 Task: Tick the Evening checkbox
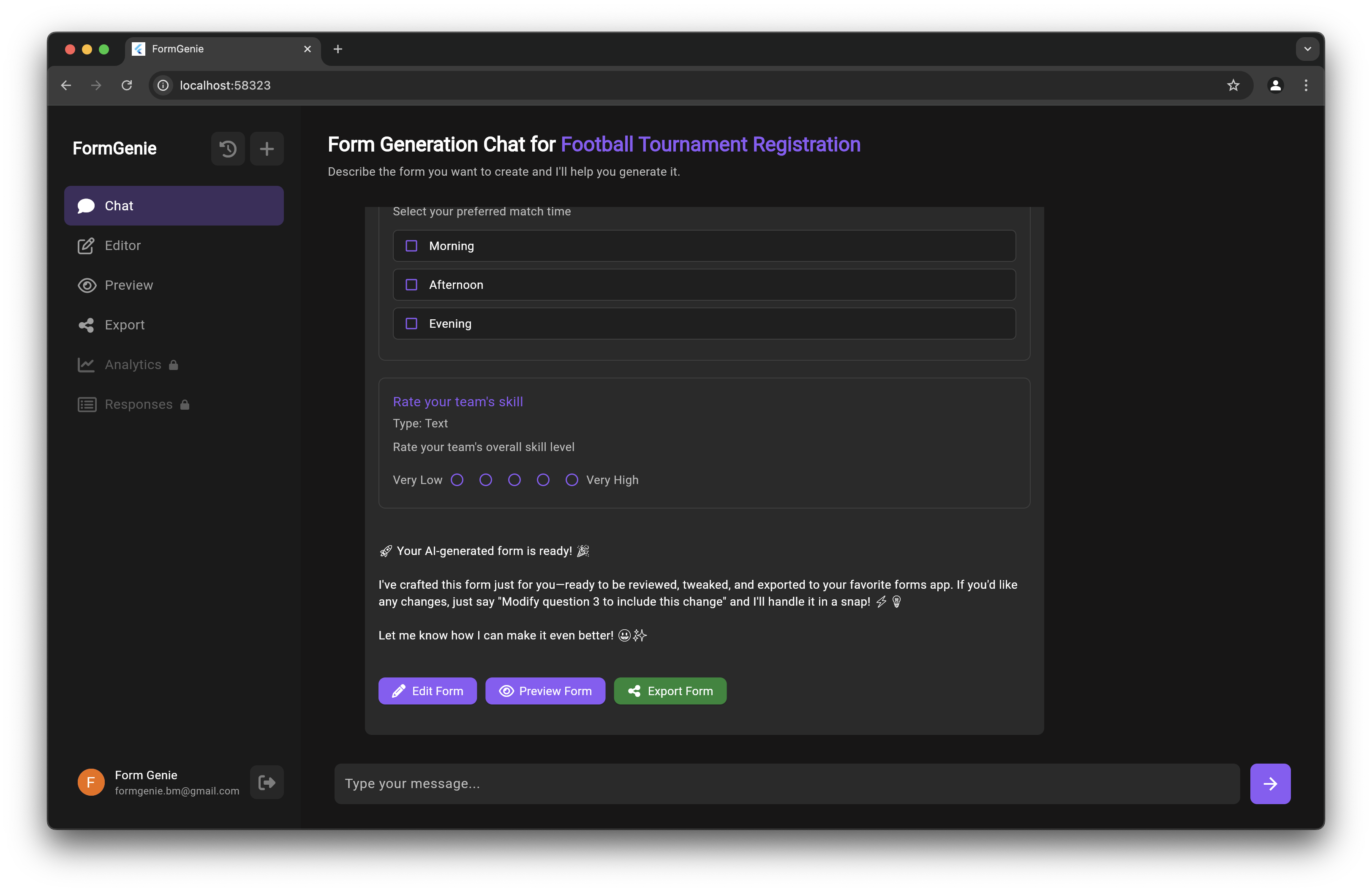click(x=411, y=324)
